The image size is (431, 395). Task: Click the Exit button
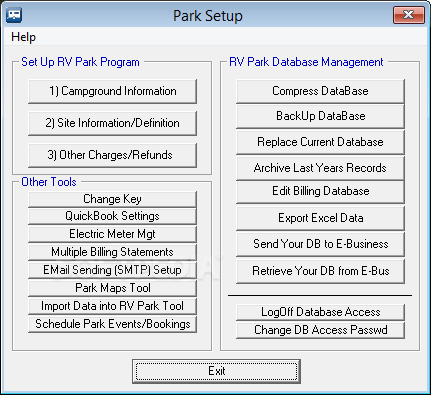tap(216, 371)
